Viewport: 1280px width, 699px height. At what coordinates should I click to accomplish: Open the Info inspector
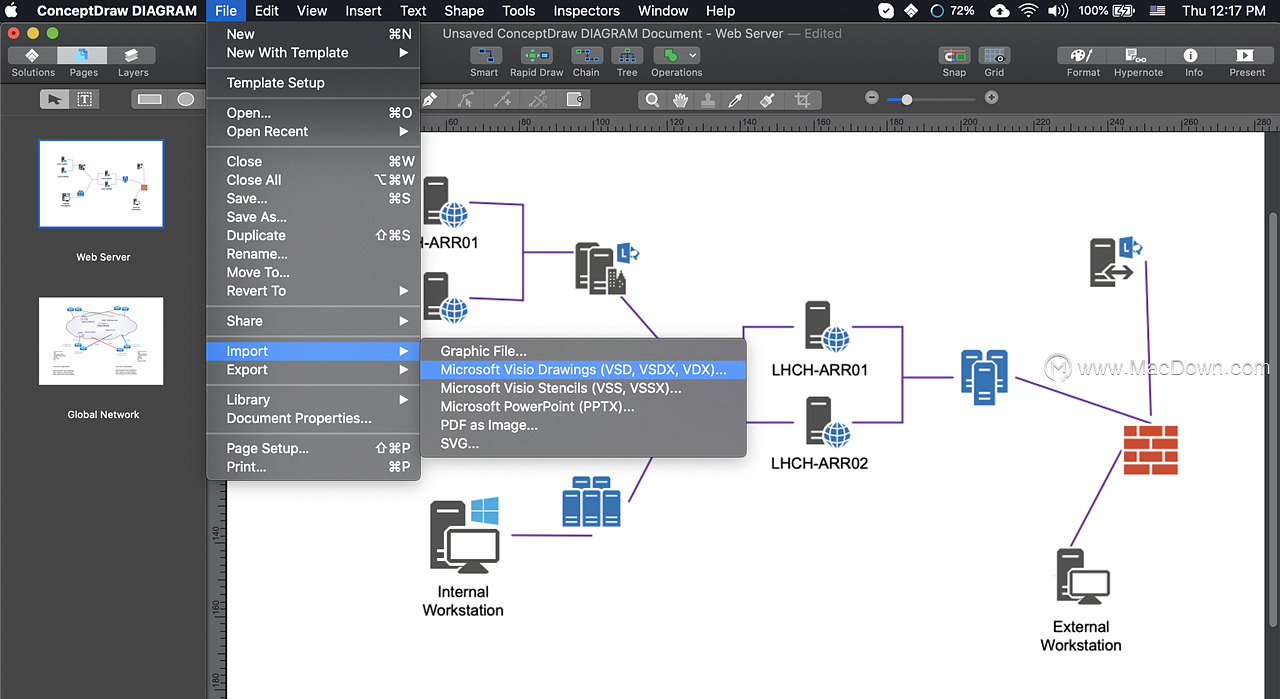1191,56
